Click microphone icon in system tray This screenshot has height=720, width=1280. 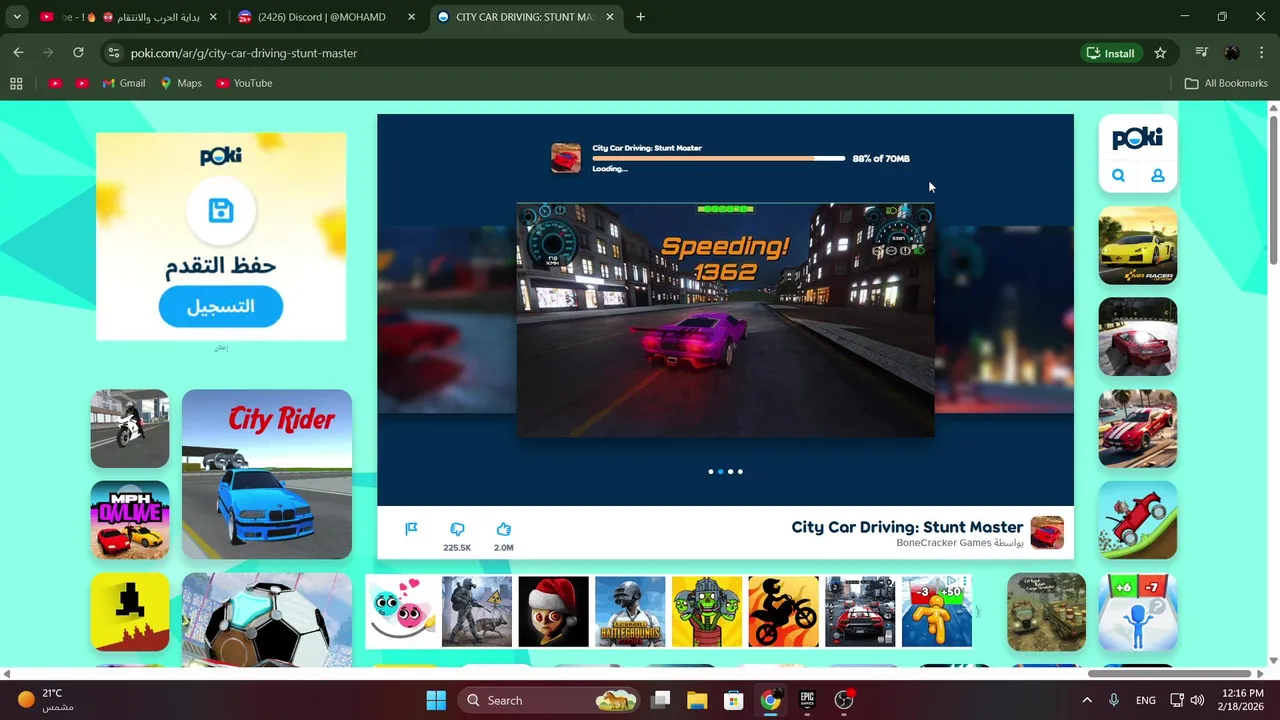(1114, 700)
